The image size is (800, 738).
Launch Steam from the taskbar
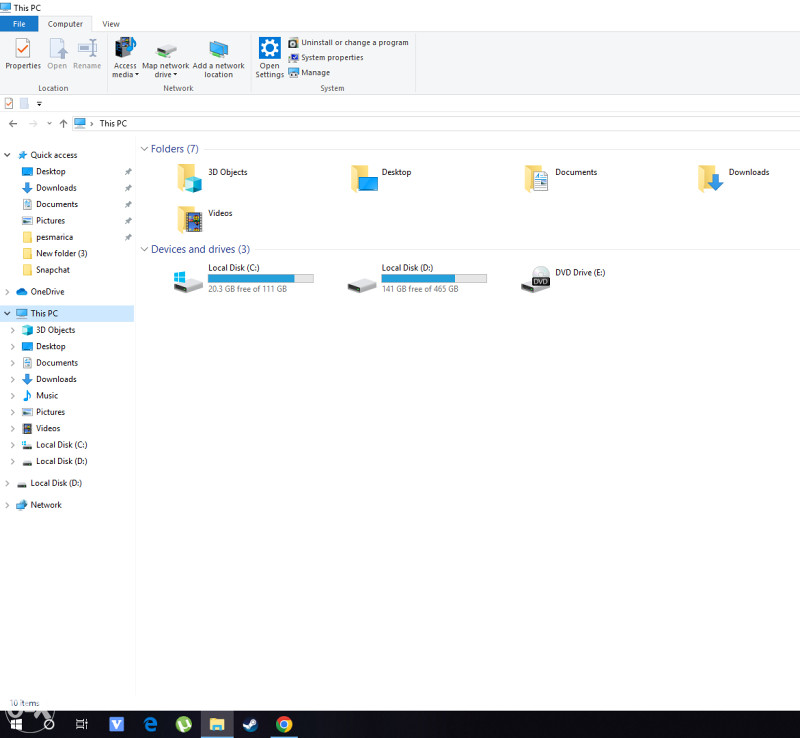tap(250, 723)
